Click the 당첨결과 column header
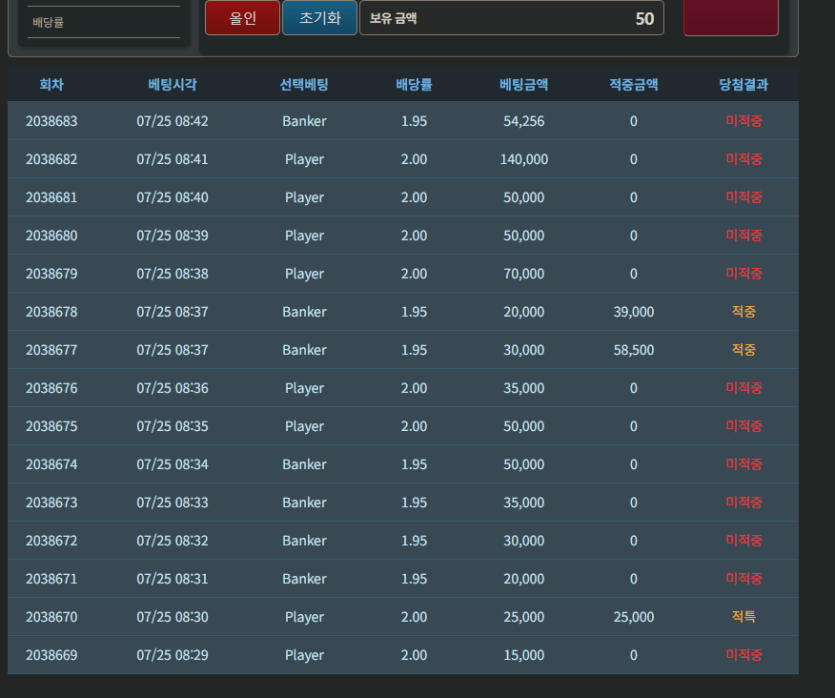 coord(743,84)
